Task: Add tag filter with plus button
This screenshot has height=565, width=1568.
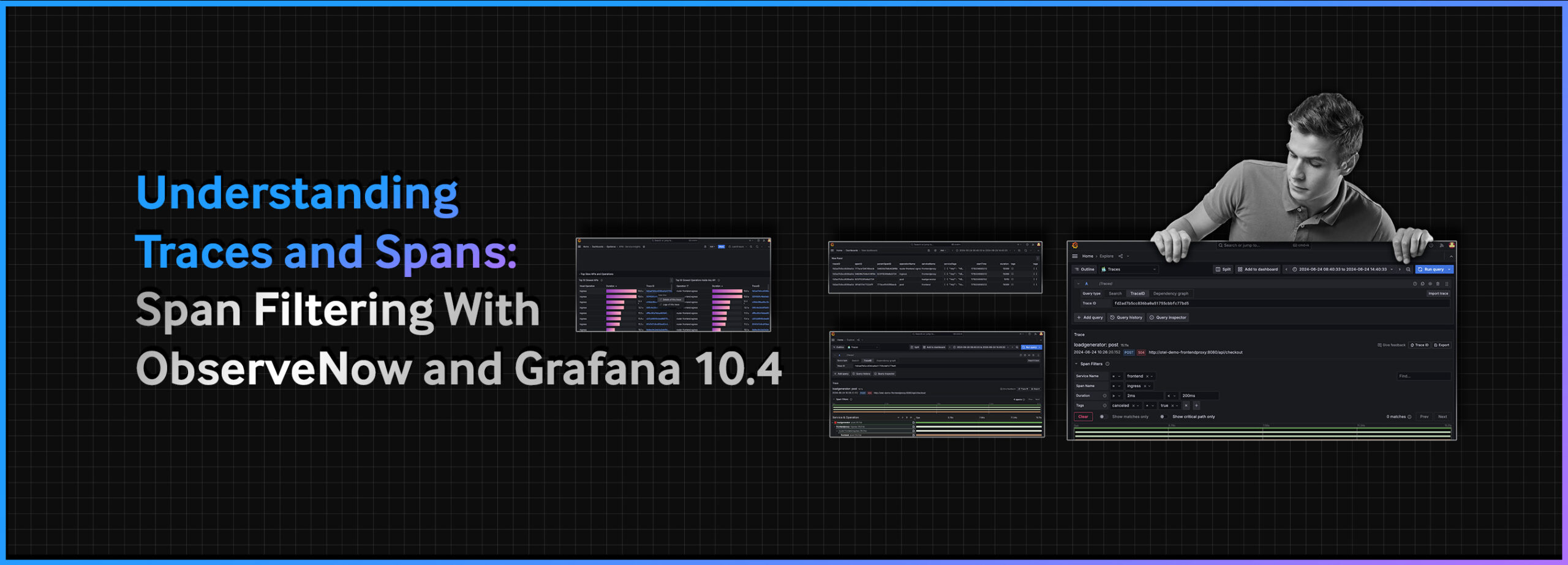Action: (1196, 406)
